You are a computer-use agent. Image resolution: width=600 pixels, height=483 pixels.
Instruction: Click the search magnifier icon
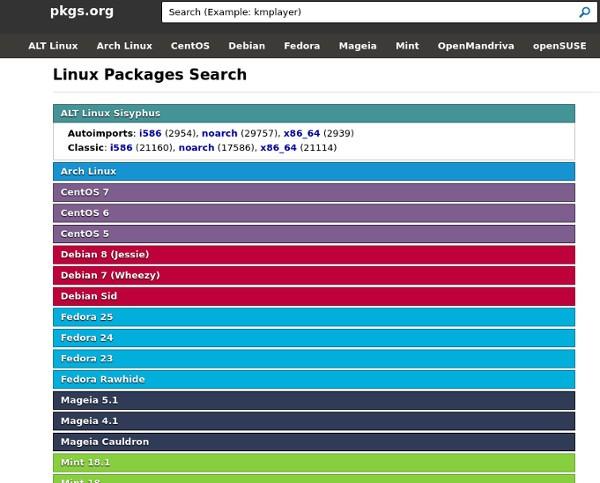point(584,12)
